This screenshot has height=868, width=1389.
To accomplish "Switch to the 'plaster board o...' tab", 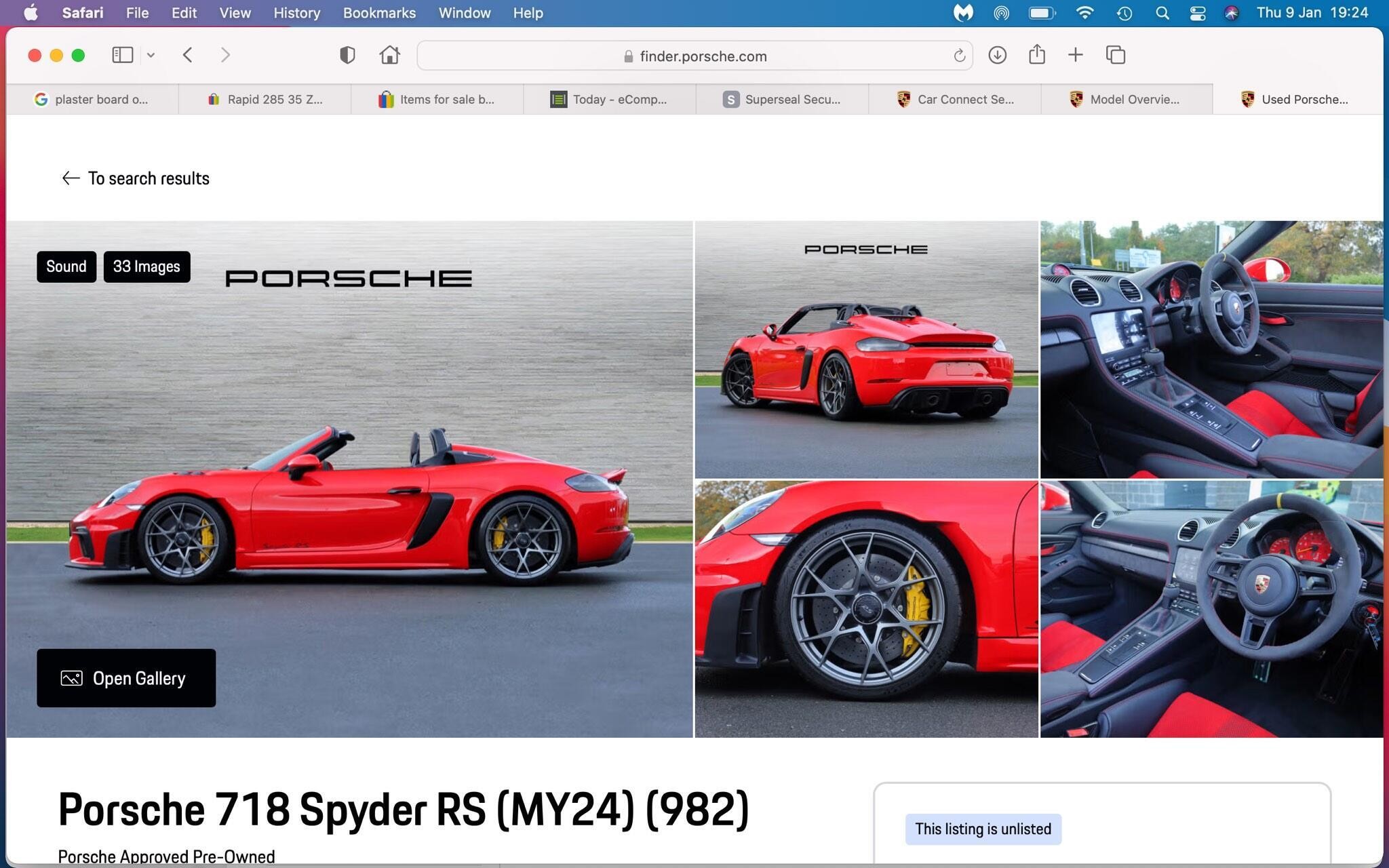I will point(92,99).
